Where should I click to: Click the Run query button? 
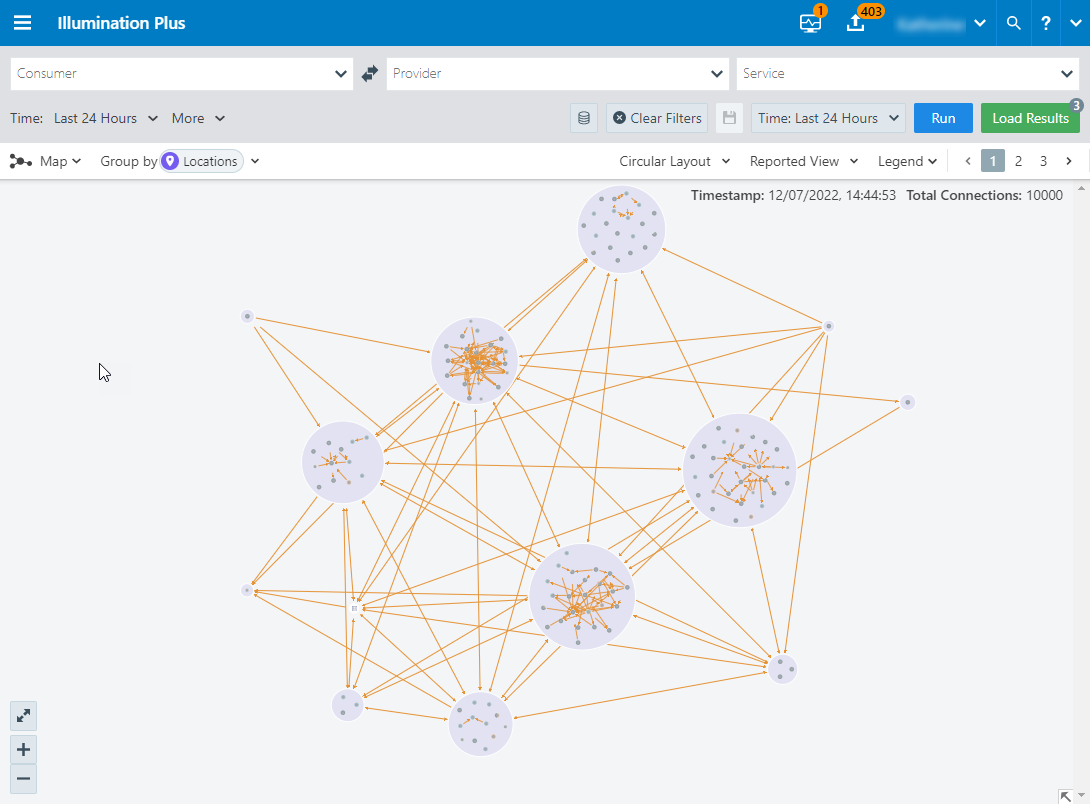coord(942,117)
